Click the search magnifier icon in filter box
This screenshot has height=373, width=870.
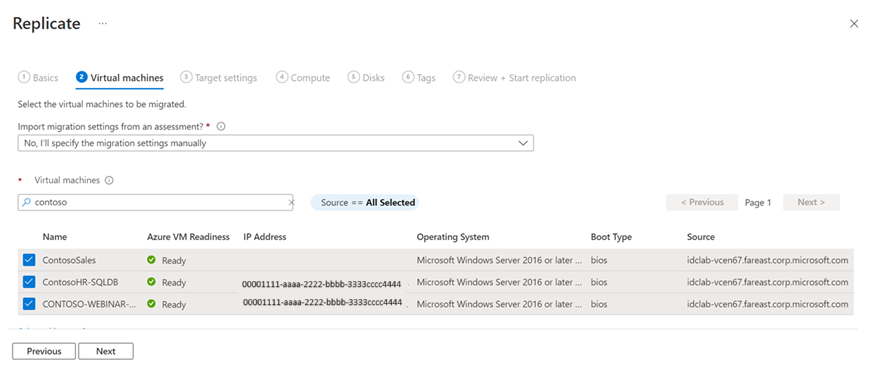click(26, 203)
